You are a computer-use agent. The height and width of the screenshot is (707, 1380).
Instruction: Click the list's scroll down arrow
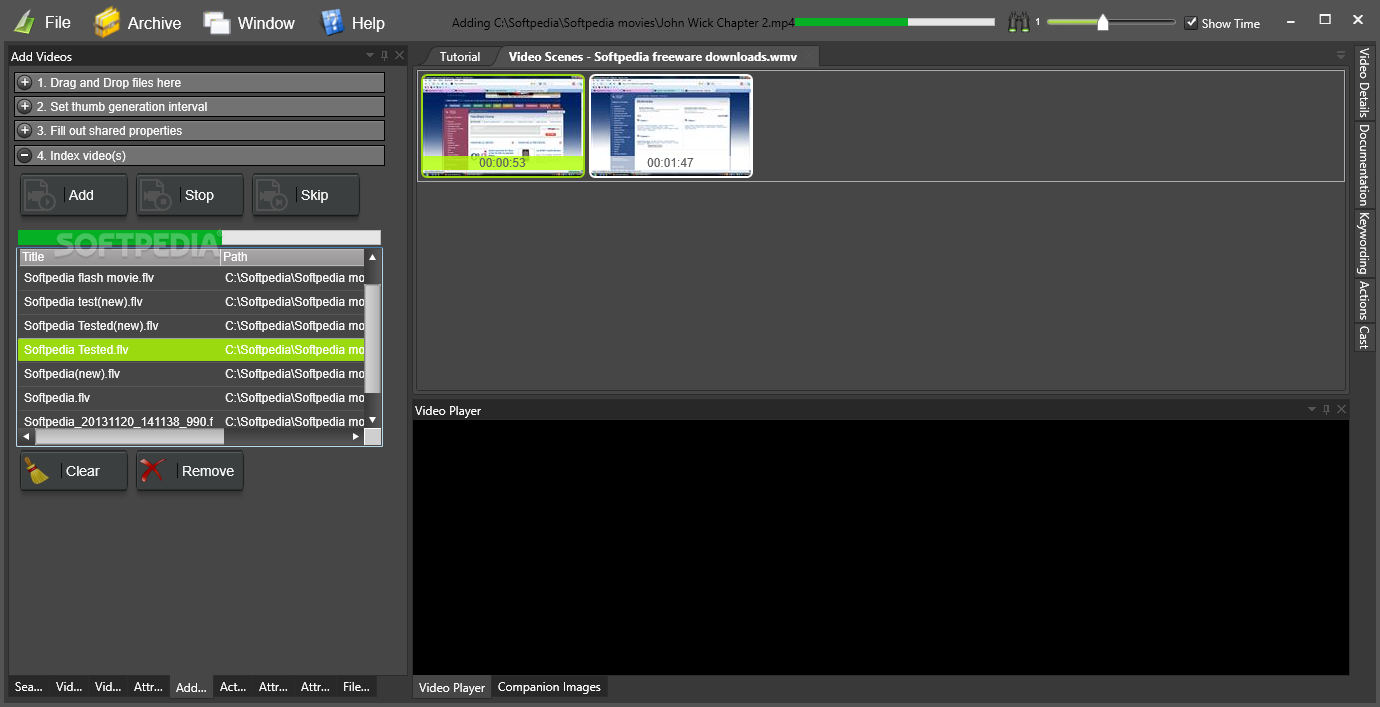pyautogui.click(x=373, y=420)
